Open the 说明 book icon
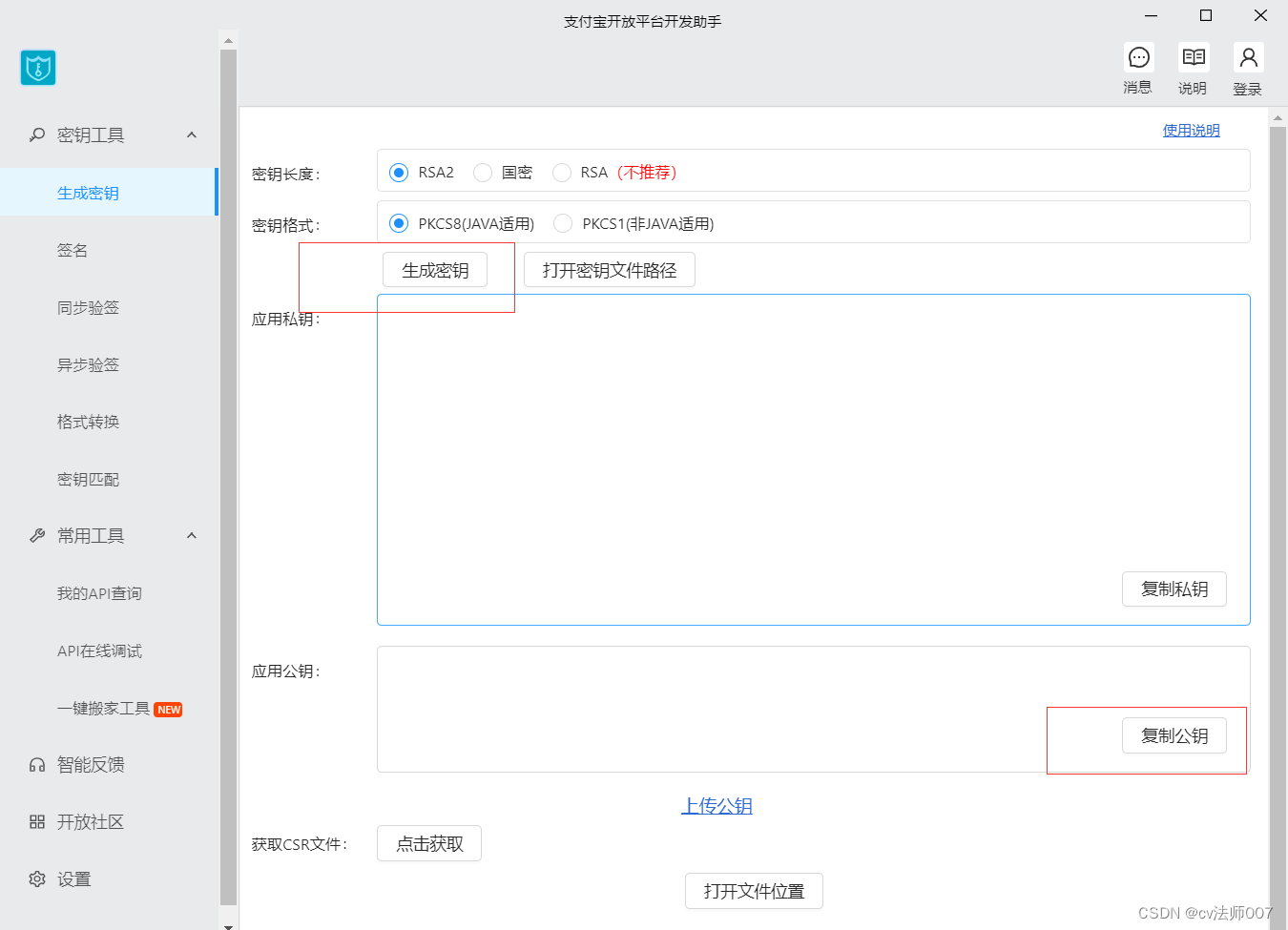 [1194, 58]
